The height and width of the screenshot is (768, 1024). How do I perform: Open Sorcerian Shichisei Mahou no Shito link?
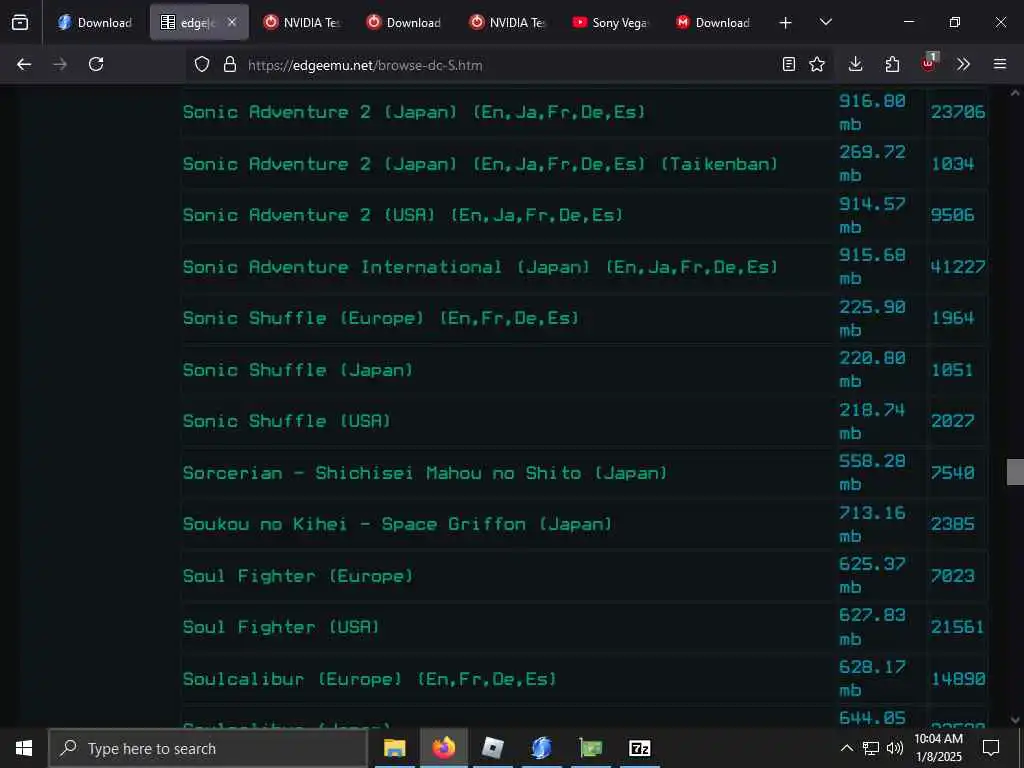(x=425, y=472)
